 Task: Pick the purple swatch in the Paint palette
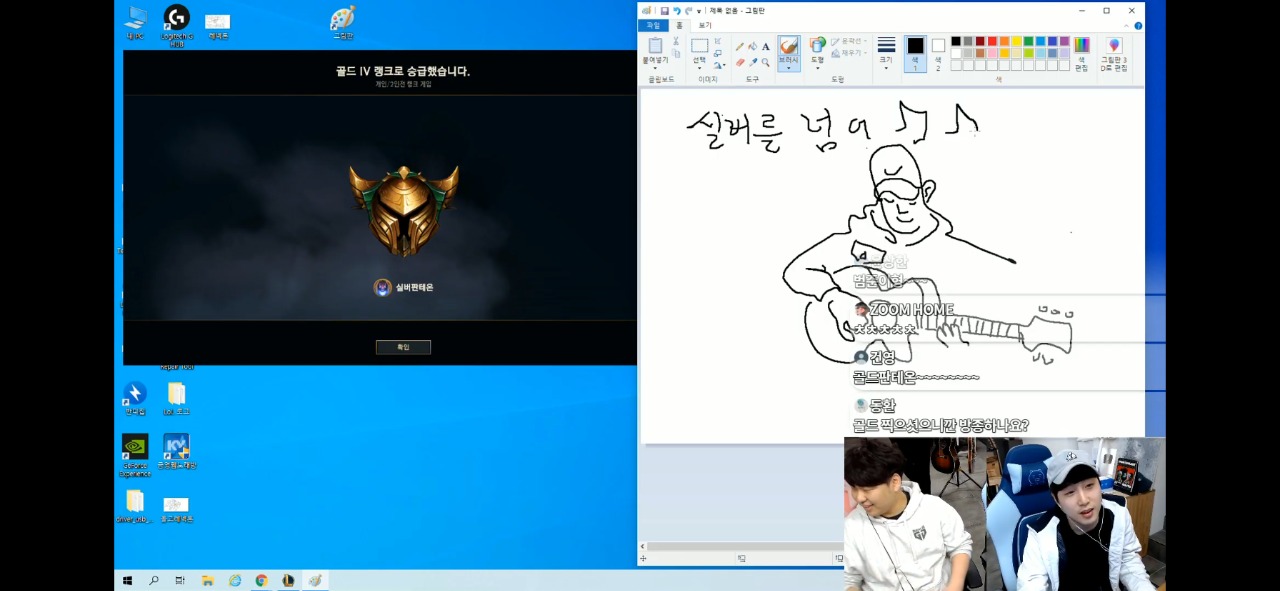coord(1064,41)
